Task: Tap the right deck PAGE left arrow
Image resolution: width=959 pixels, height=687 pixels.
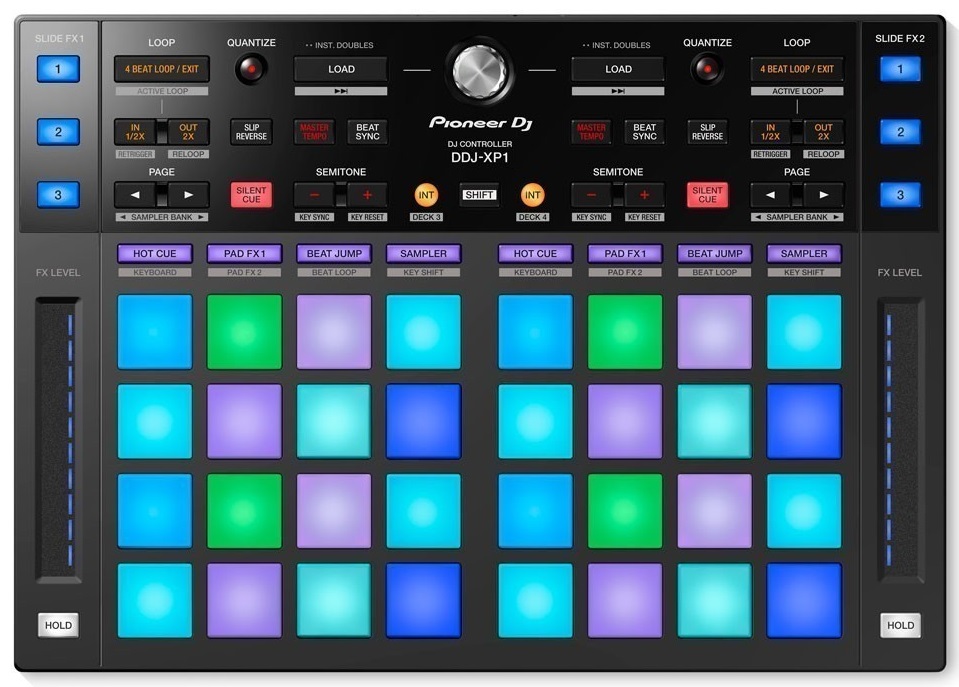Action: [x=770, y=195]
